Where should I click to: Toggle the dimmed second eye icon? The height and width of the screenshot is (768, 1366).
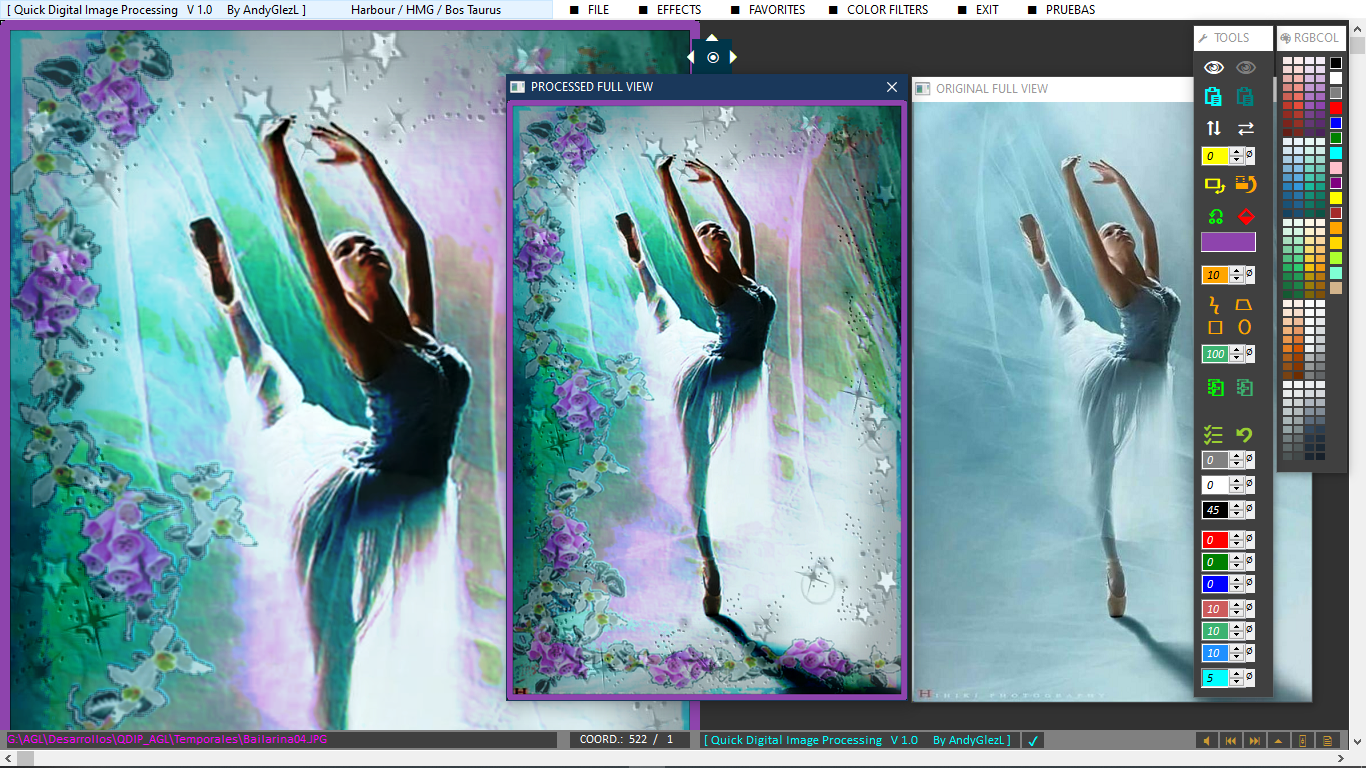[1245, 65]
